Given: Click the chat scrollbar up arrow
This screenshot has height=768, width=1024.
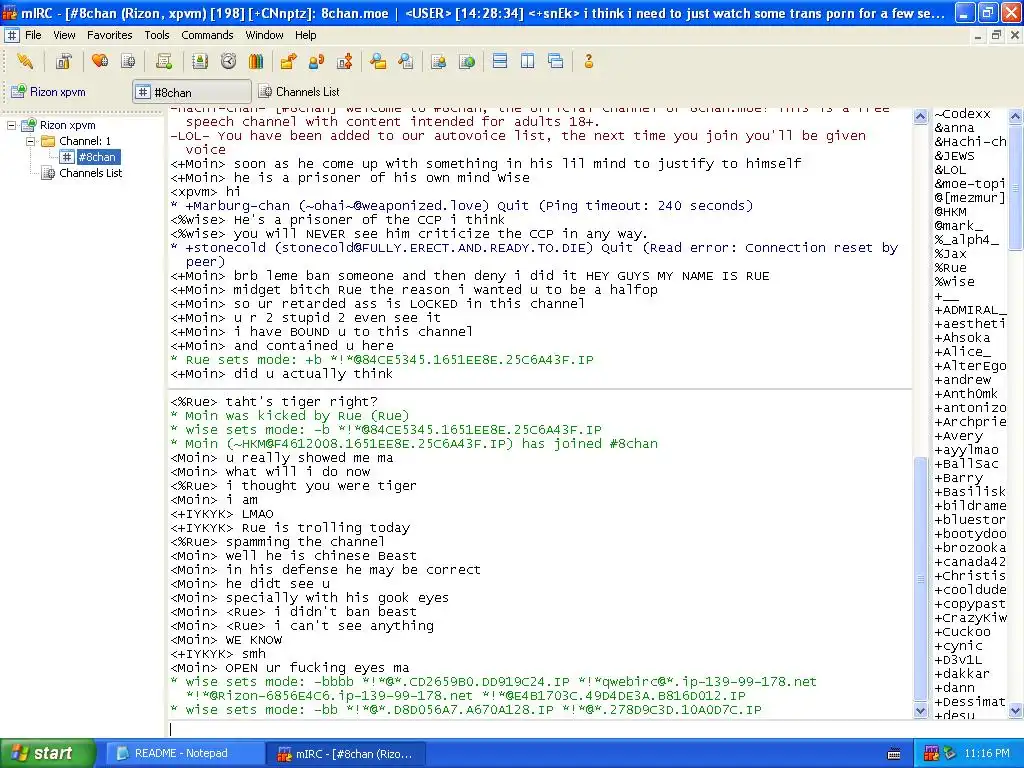Looking at the screenshot, I should 921,116.
